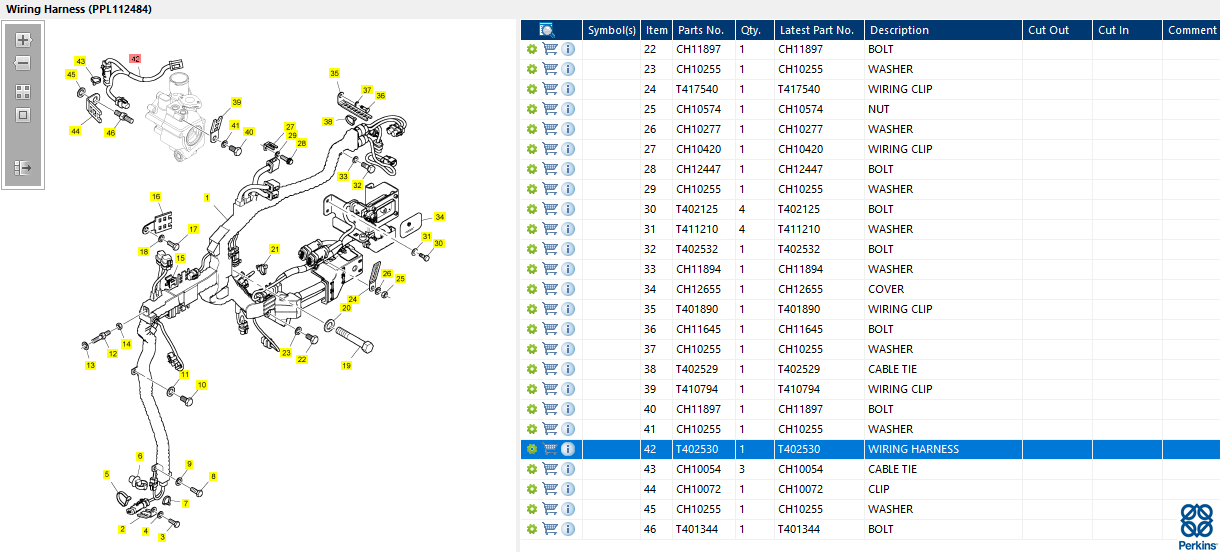Viewport: 1220px width, 552px height.
Task: Click green gear icon for item 27
Action: coord(532,149)
